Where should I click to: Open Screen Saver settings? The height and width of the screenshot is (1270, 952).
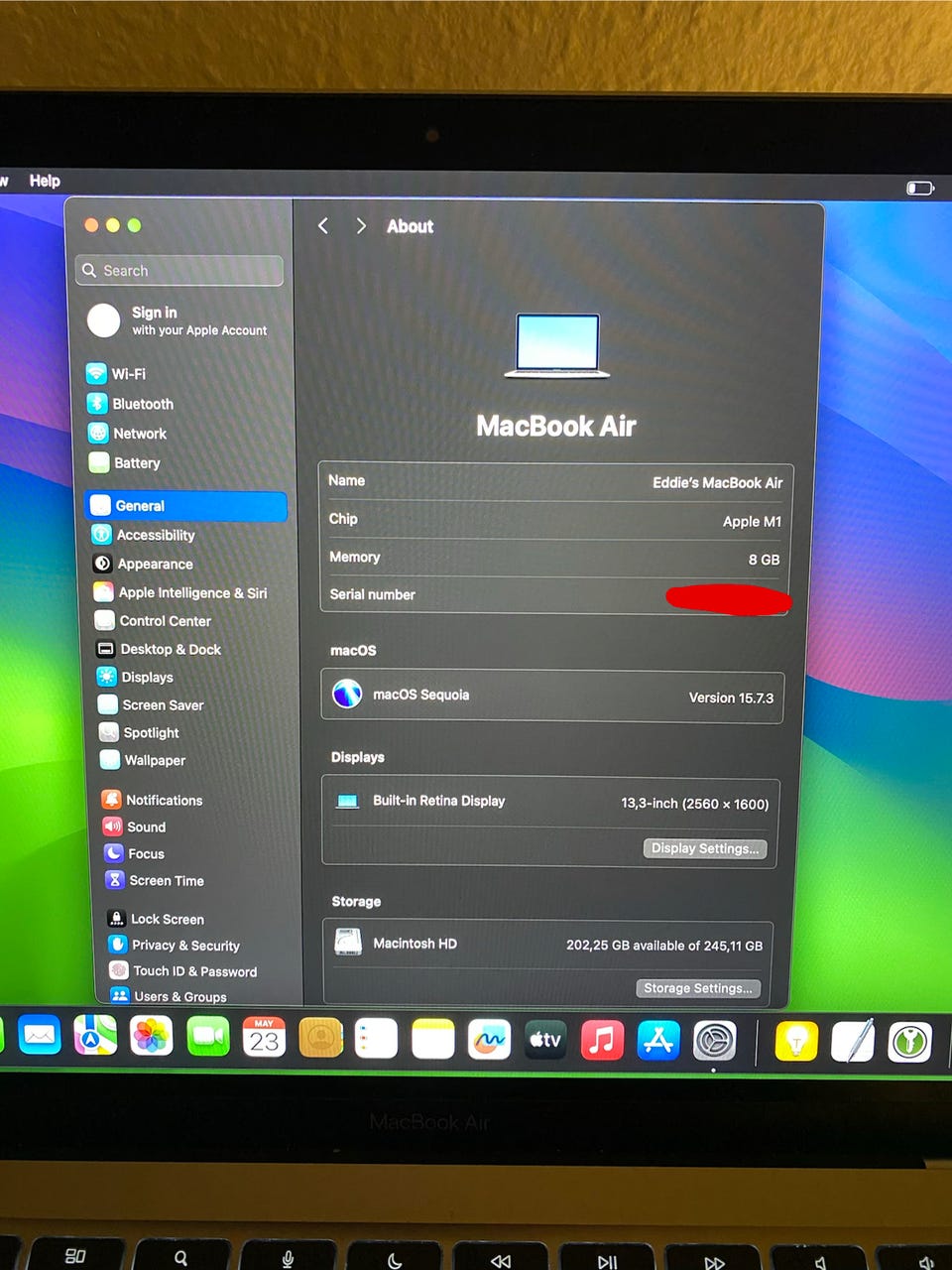[152, 705]
